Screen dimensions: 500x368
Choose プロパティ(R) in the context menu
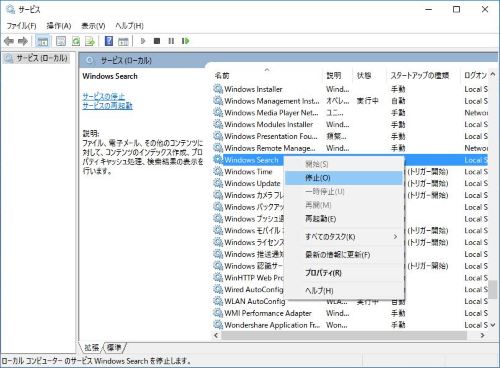tap(344, 273)
